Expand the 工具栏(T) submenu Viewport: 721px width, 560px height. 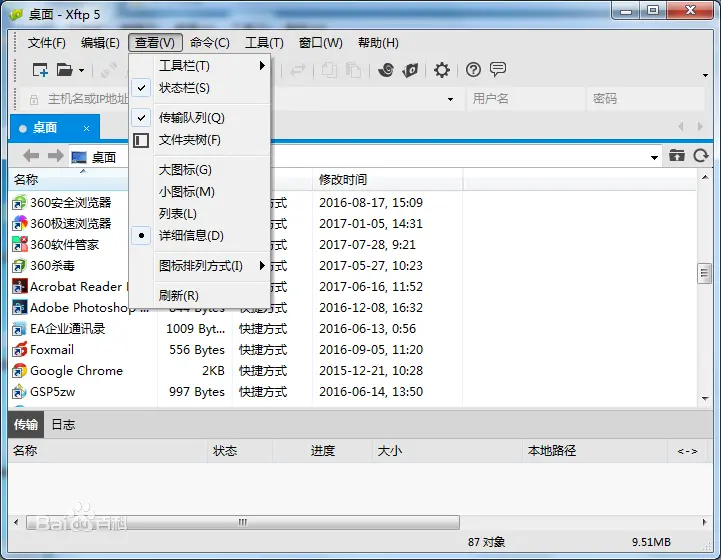200,66
